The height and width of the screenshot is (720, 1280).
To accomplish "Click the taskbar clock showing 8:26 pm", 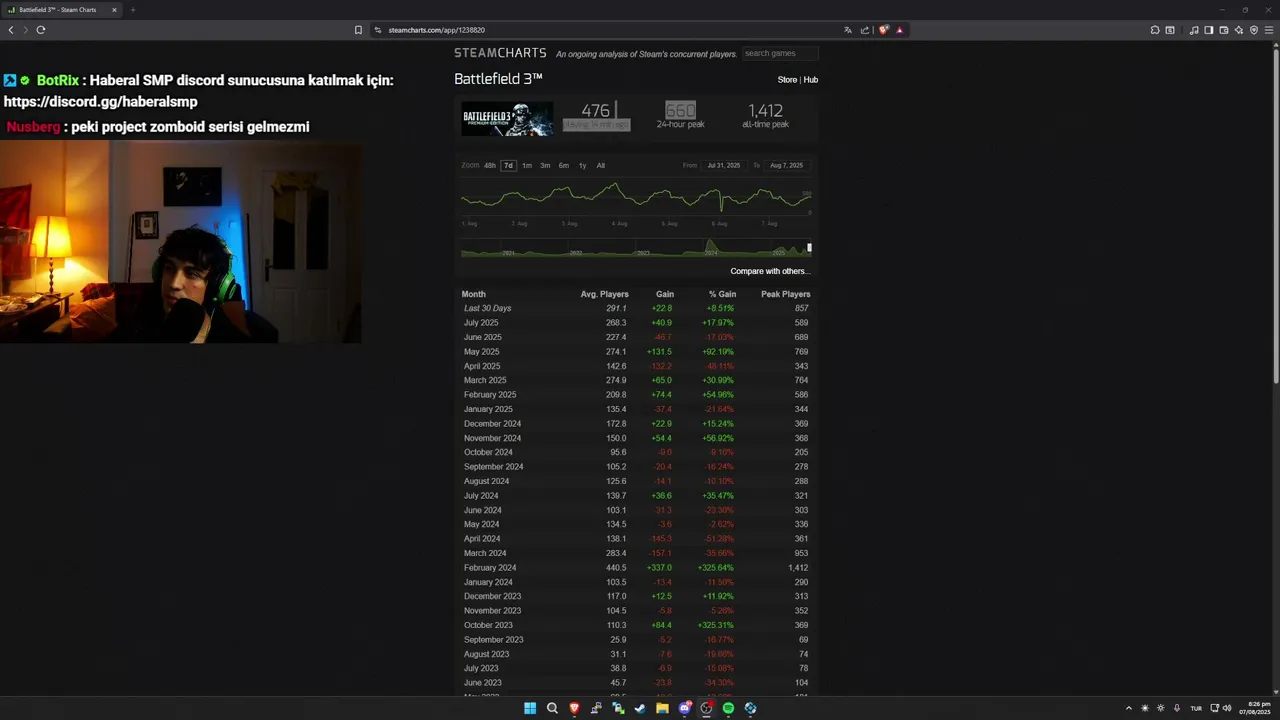I will point(1254,708).
